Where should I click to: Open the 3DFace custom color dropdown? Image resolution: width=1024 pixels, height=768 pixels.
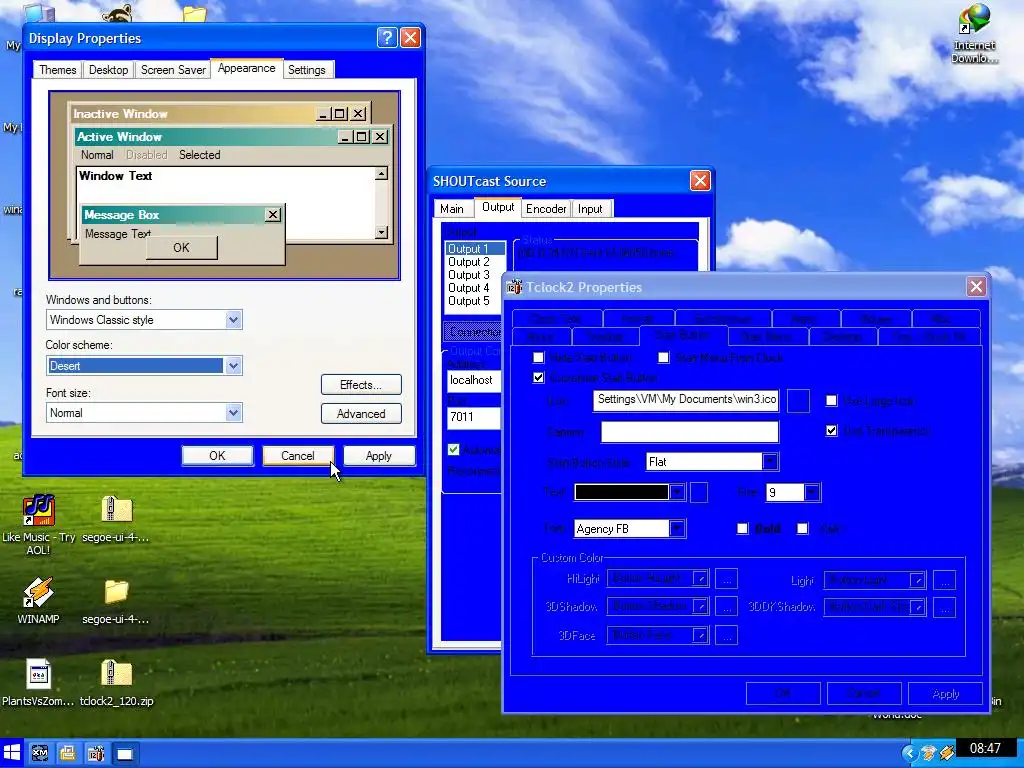pyautogui.click(x=700, y=635)
